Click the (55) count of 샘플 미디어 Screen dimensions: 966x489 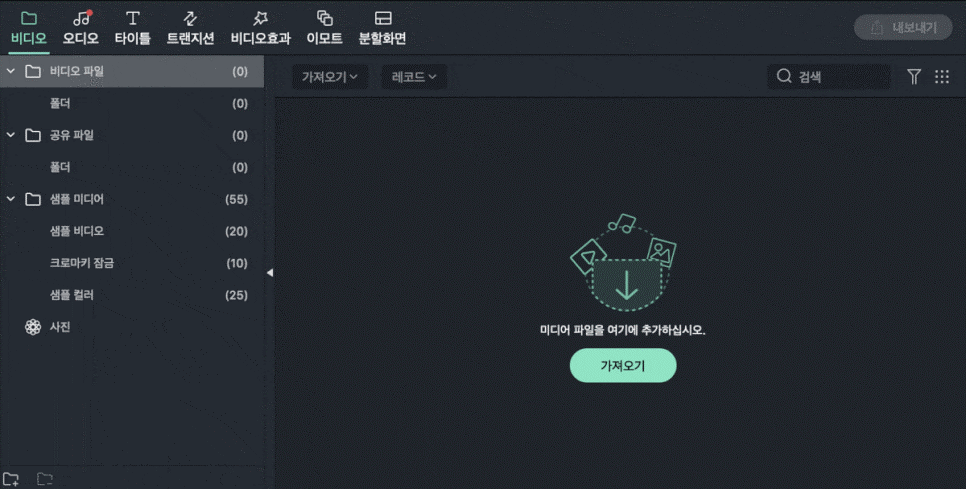point(237,200)
